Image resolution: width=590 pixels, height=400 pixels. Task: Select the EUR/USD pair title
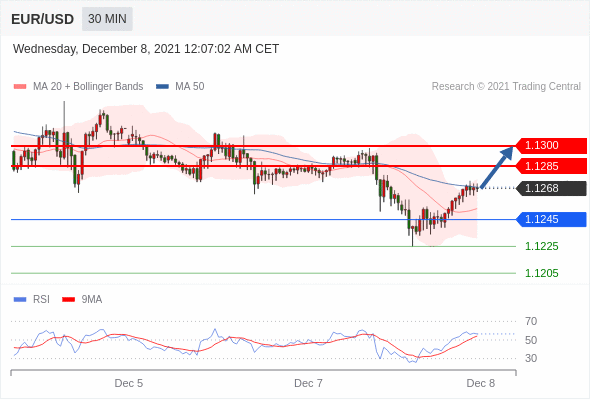(x=43, y=19)
